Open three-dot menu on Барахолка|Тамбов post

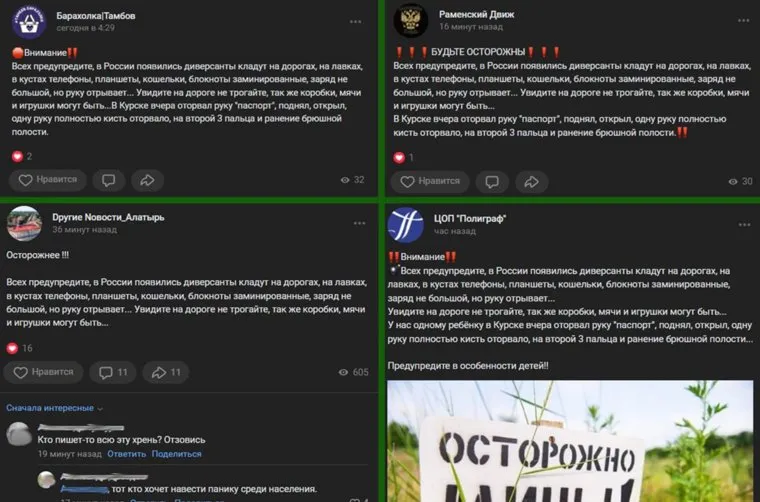[x=355, y=22]
